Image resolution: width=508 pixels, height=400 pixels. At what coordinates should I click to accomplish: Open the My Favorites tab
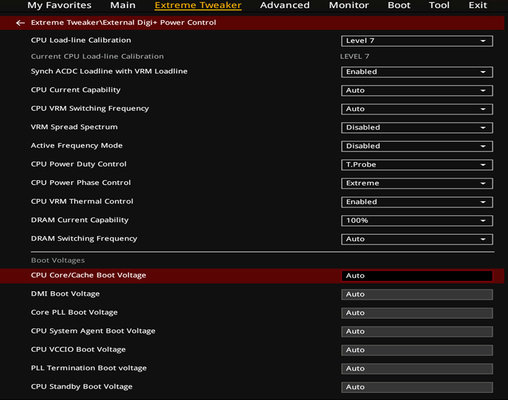59,5
